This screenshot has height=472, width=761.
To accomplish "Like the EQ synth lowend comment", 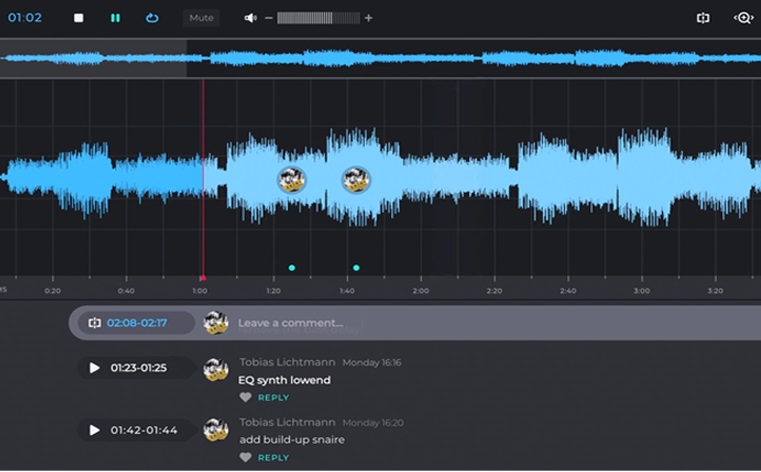I will (245, 397).
